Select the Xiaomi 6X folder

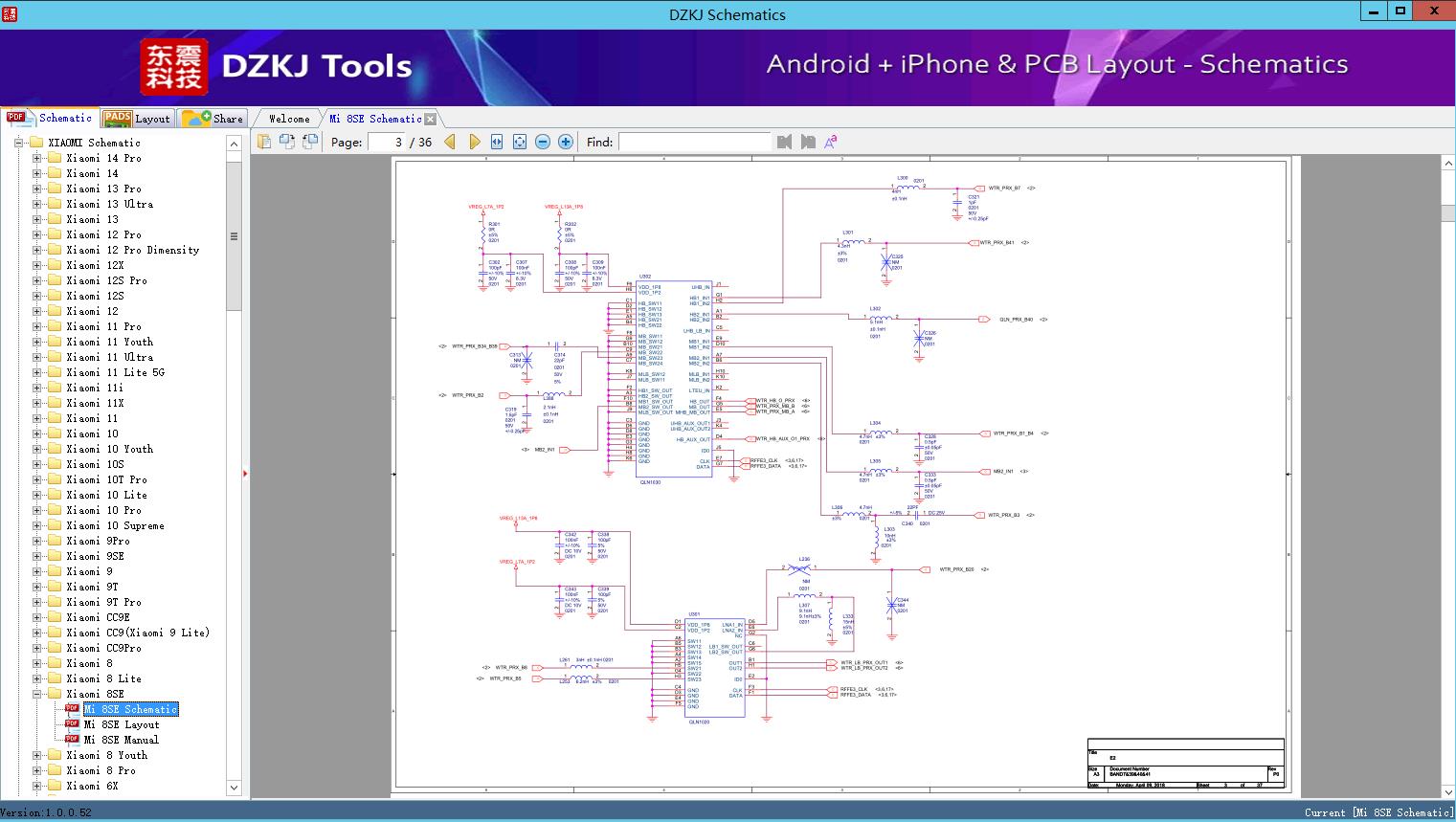93,786
